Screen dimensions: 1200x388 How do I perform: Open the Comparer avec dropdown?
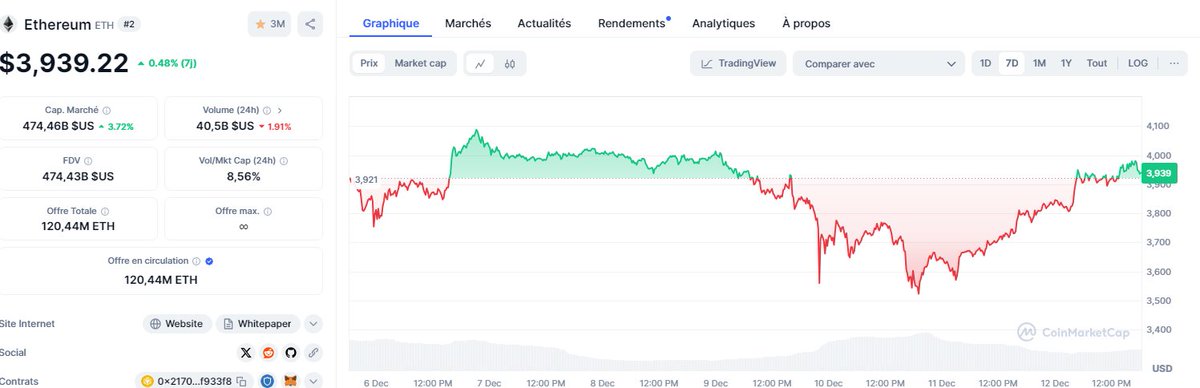879,63
